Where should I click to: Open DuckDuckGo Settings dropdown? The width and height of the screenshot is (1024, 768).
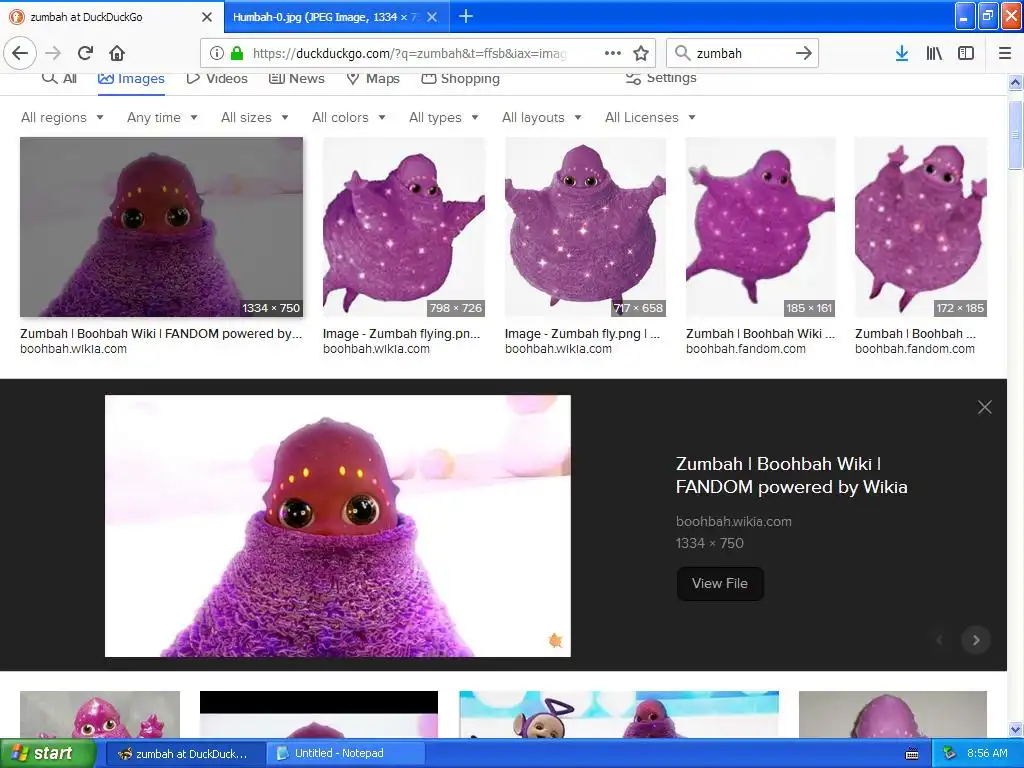point(661,78)
